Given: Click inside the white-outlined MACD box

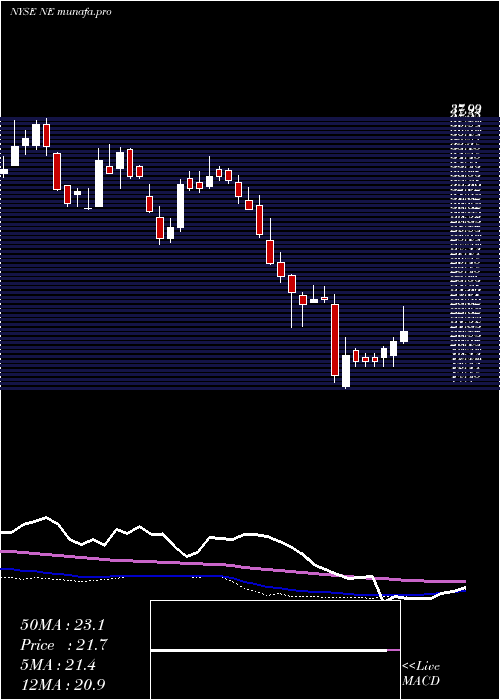Looking at the screenshot, I should (275, 650).
